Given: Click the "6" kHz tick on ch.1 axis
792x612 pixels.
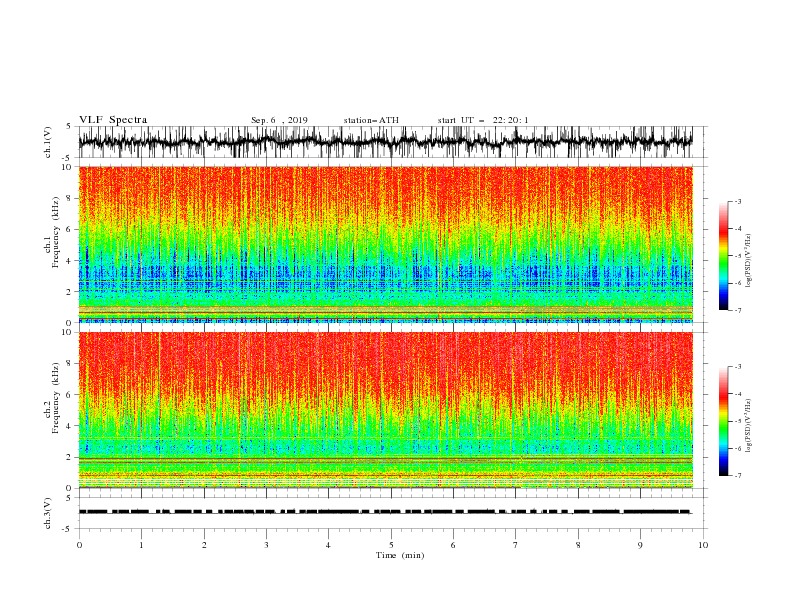Looking at the screenshot, I should 69,230.
